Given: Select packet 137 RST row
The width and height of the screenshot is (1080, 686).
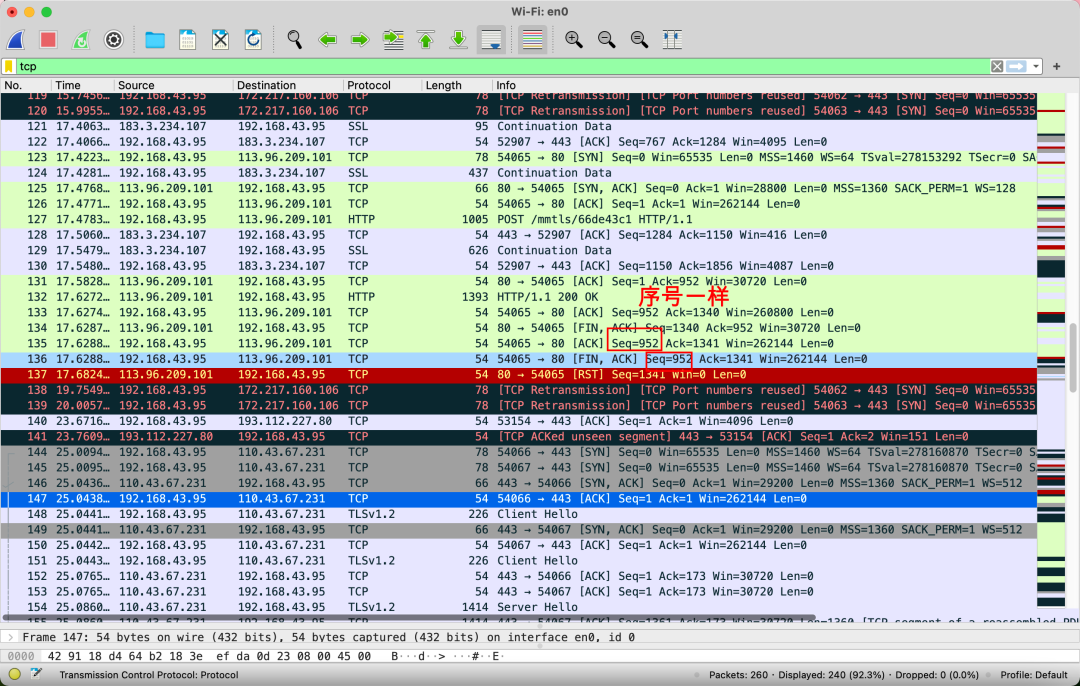Looking at the screenshot, I should pos(519,374).
